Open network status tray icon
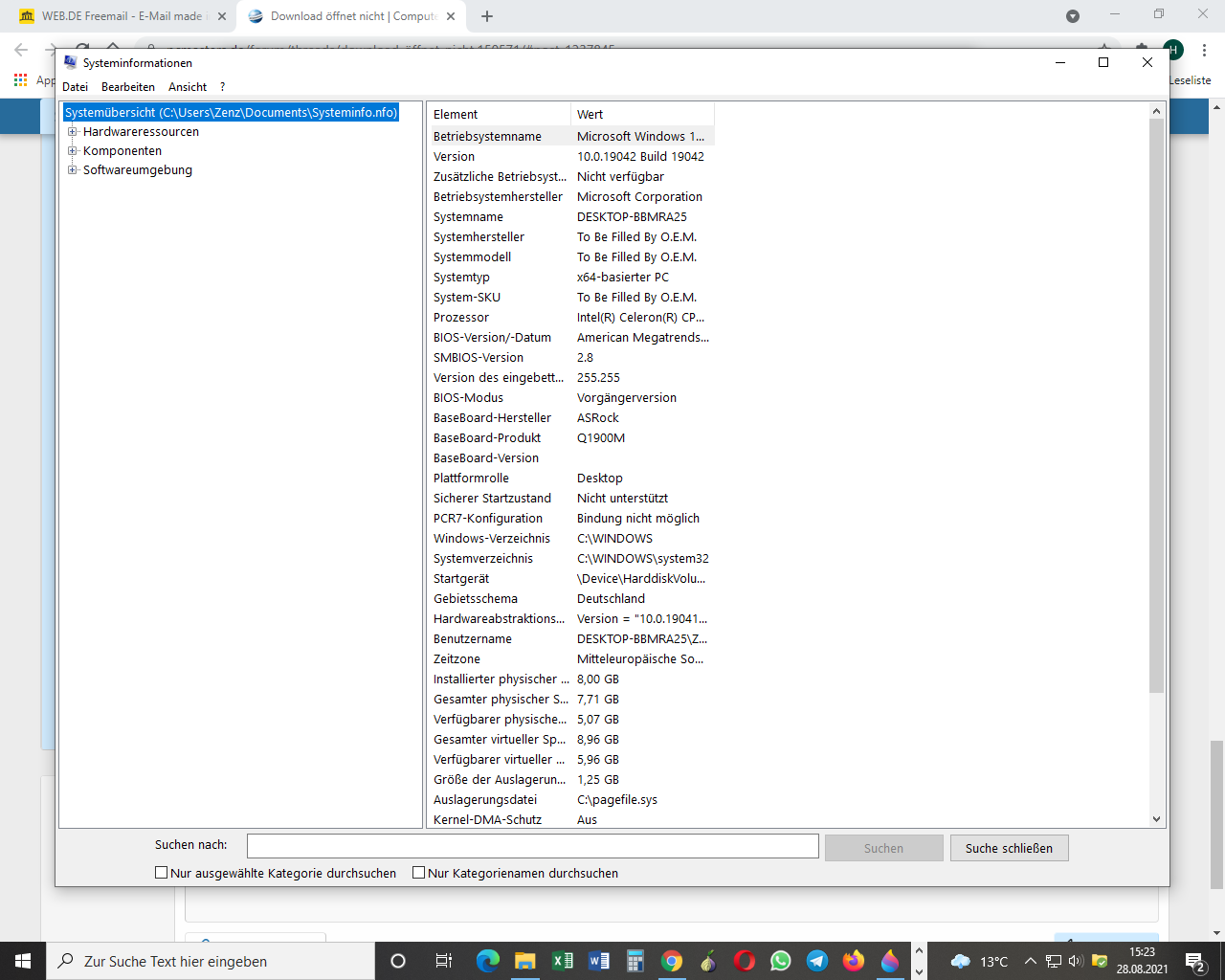Screen dimensions: 1225x980 coord(1054,961)
